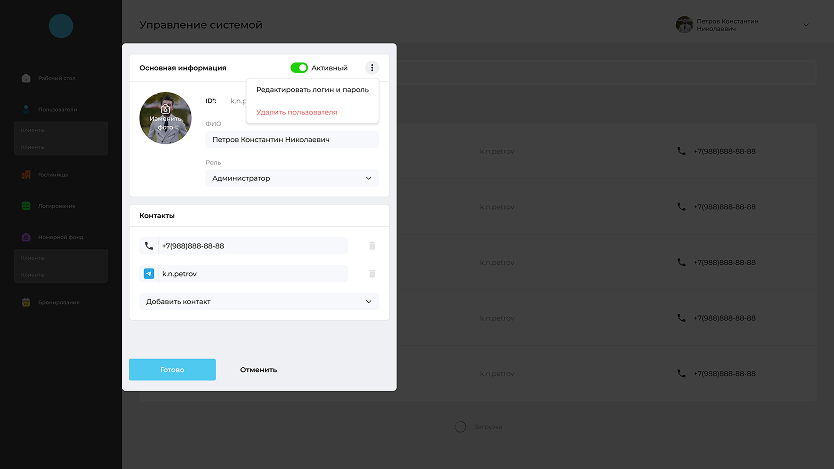Click the camera icon on the profile photo

click(x=165, y=109)
